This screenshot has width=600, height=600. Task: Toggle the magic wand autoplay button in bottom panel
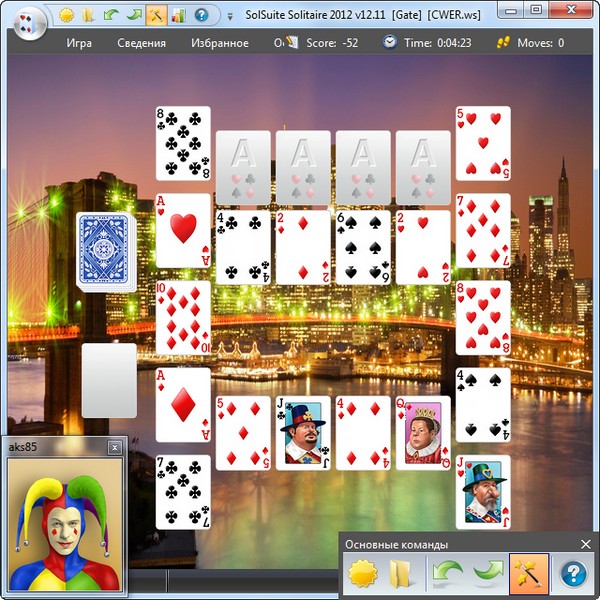(529, 573)
